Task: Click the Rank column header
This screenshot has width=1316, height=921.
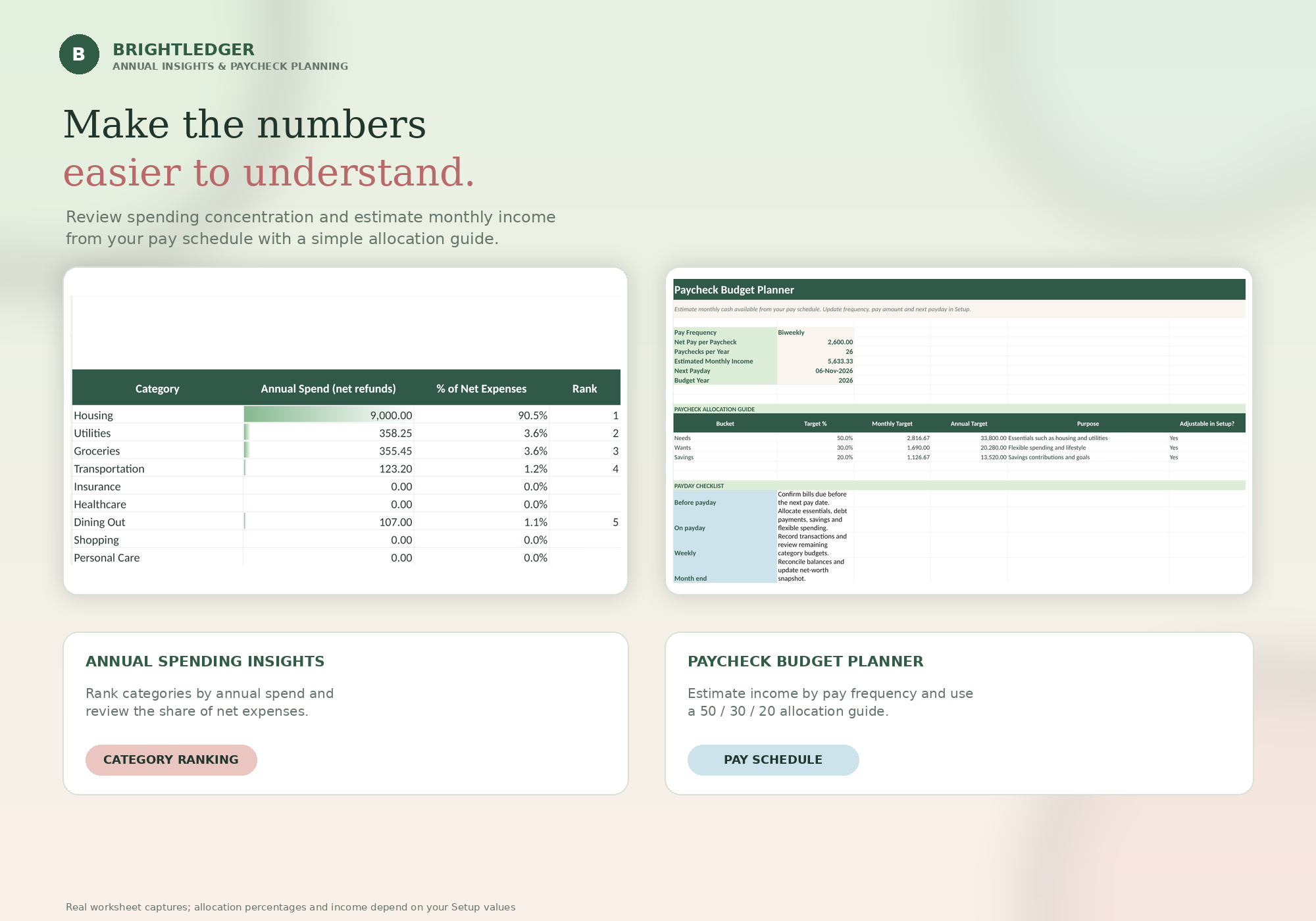Action: (x=584, y=389)
